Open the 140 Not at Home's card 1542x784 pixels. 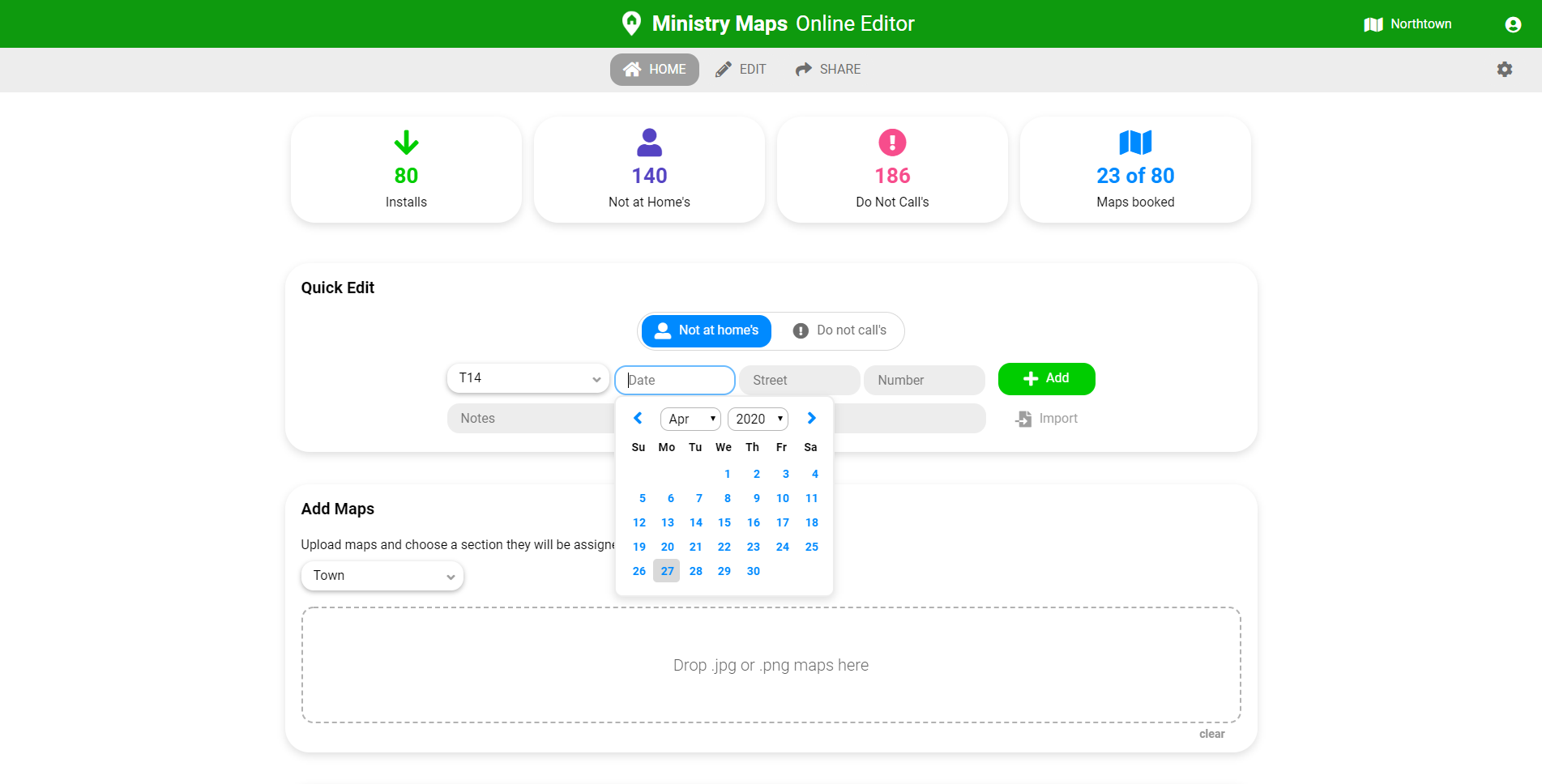[x=649, y=169]
